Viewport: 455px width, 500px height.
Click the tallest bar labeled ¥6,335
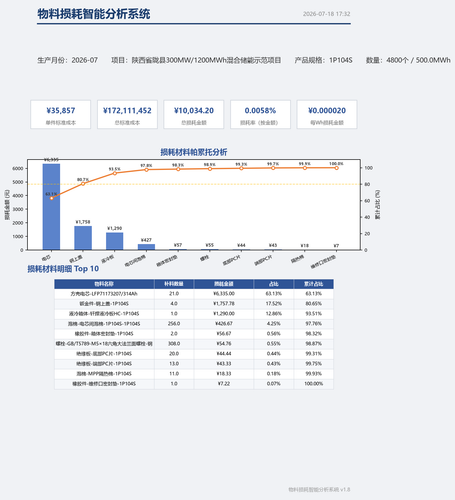coord(51,207)
